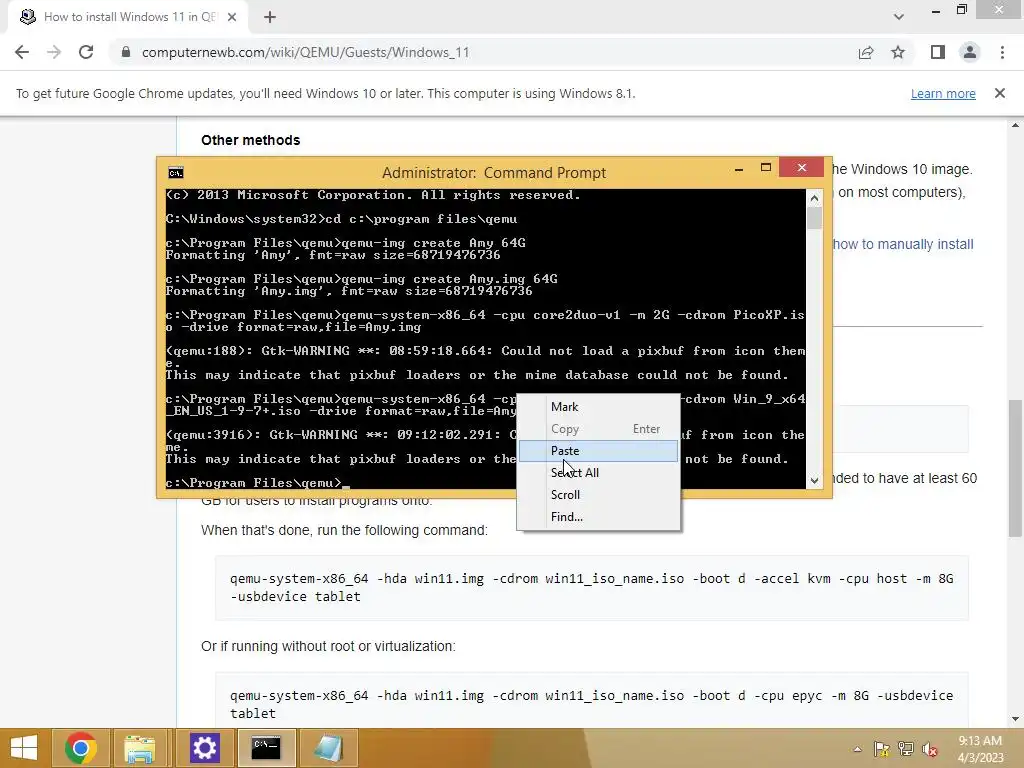Viewport: 1024px width, 768px height.
Task: Click the -cpu epyc command code block
Action: pos(591,700)
